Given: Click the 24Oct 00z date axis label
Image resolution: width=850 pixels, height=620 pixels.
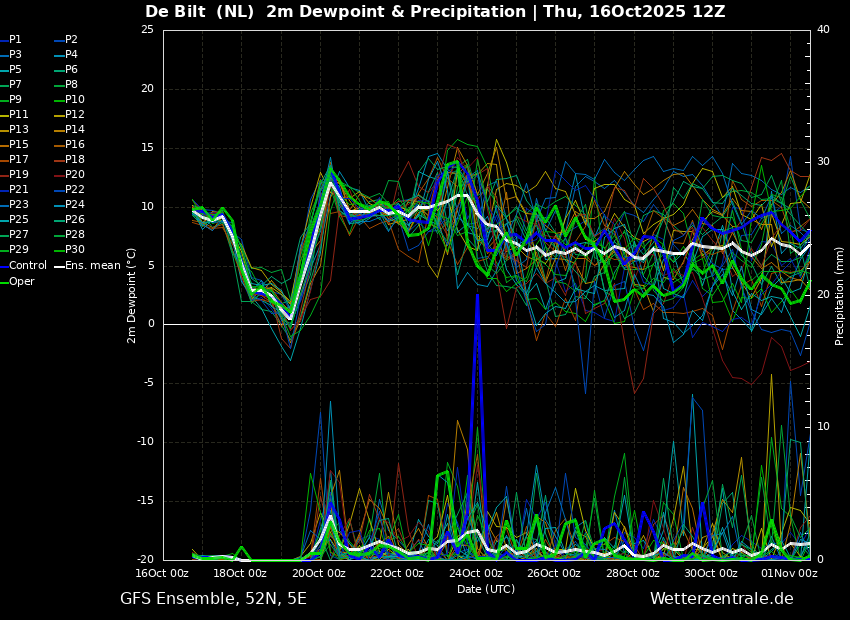Looking at the screenshot, I should [475, 573].
